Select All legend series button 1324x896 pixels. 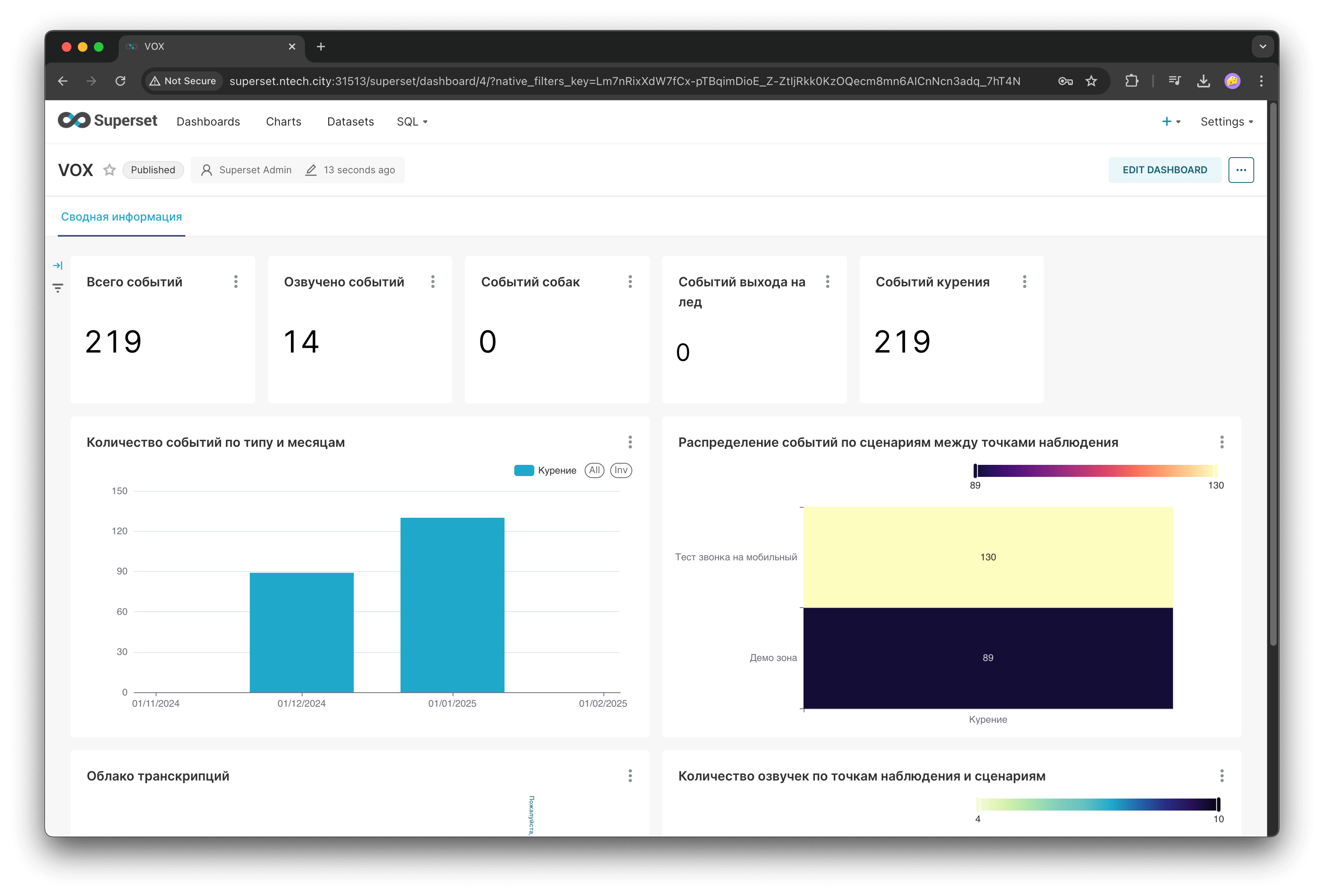pos(594,470)
